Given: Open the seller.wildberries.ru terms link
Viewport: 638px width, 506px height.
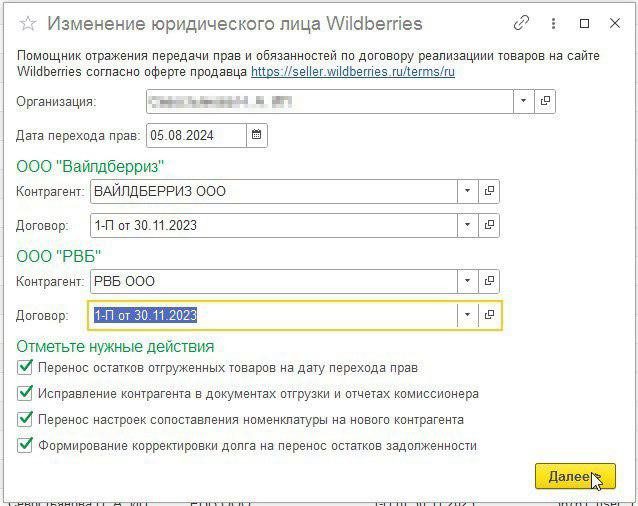Looking at the screenshot, I should (x=353, y=73).
